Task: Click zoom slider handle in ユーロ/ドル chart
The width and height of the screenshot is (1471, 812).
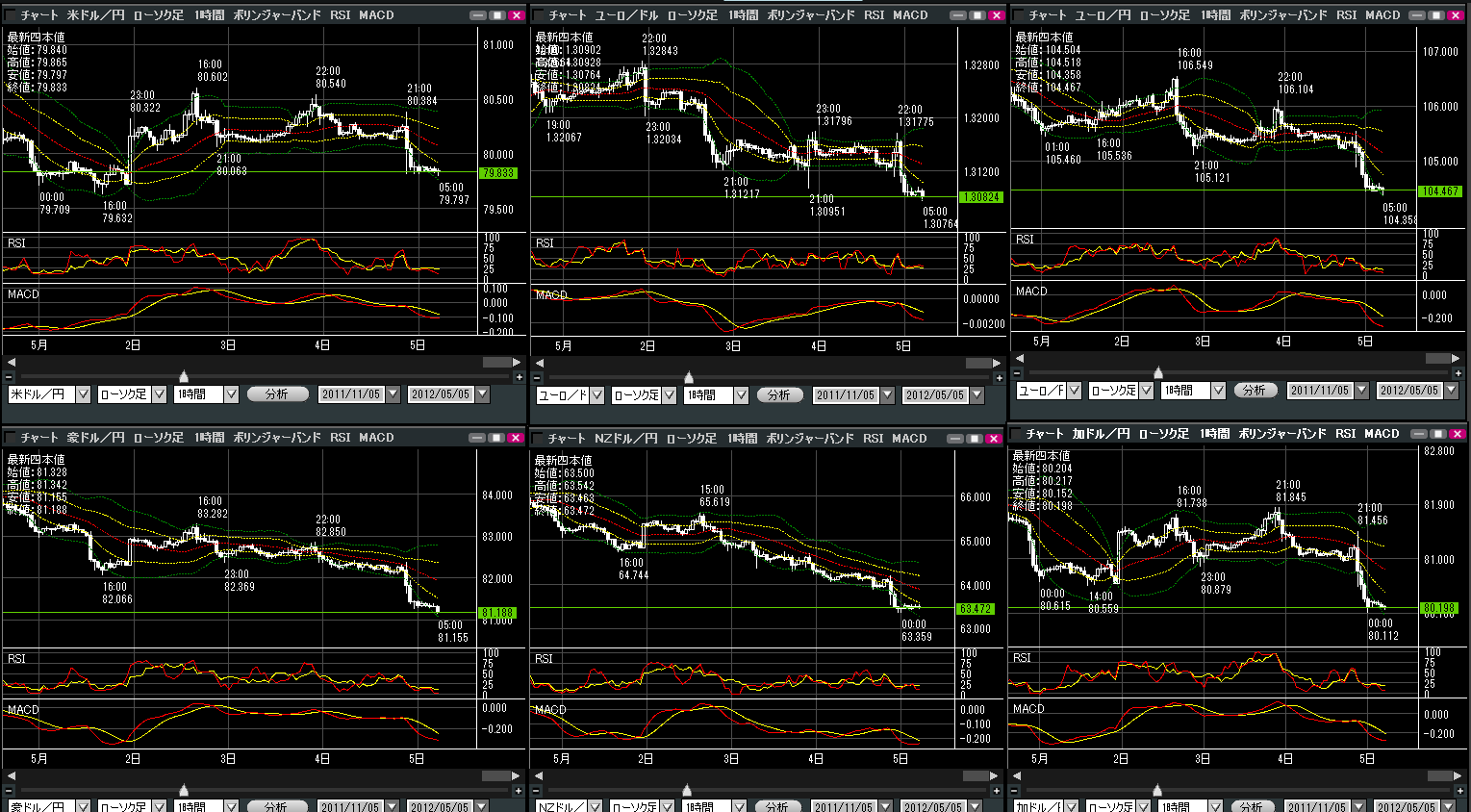Action: coord(689,377)
